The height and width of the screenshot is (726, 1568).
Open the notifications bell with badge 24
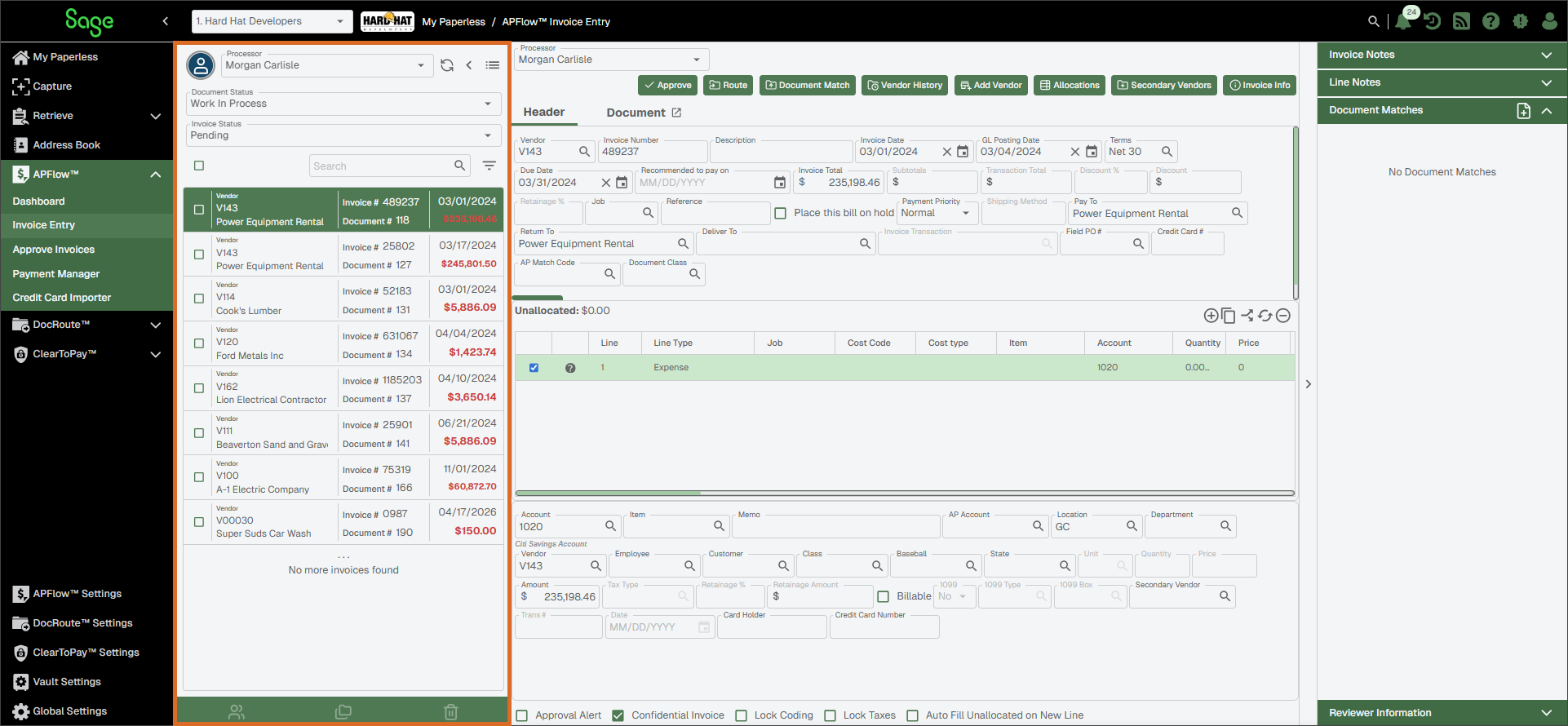pyautogui.click(x=1403, y=21)
